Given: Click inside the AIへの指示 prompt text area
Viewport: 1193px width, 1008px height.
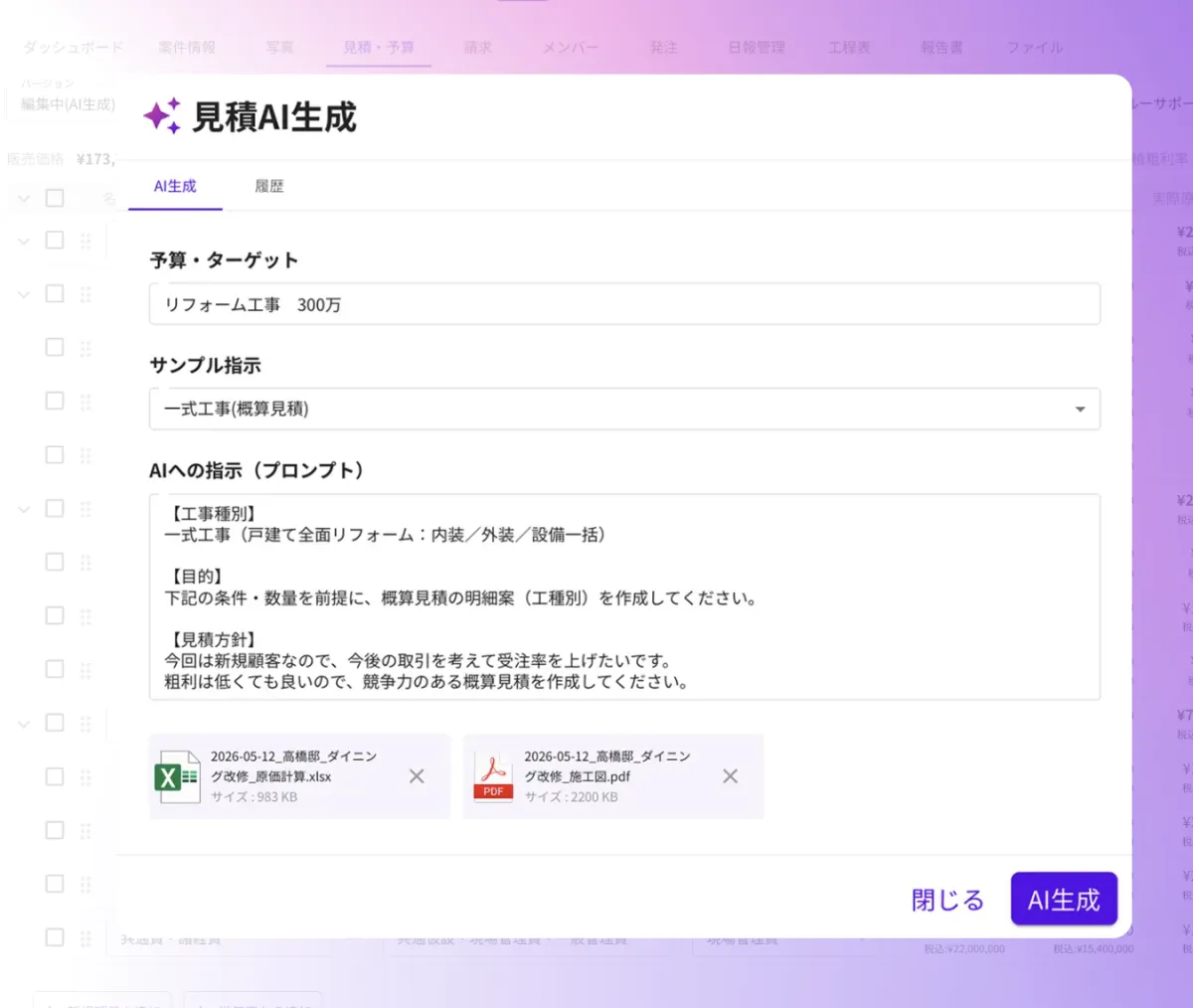Looking at the screenshot, I should 624,596.
